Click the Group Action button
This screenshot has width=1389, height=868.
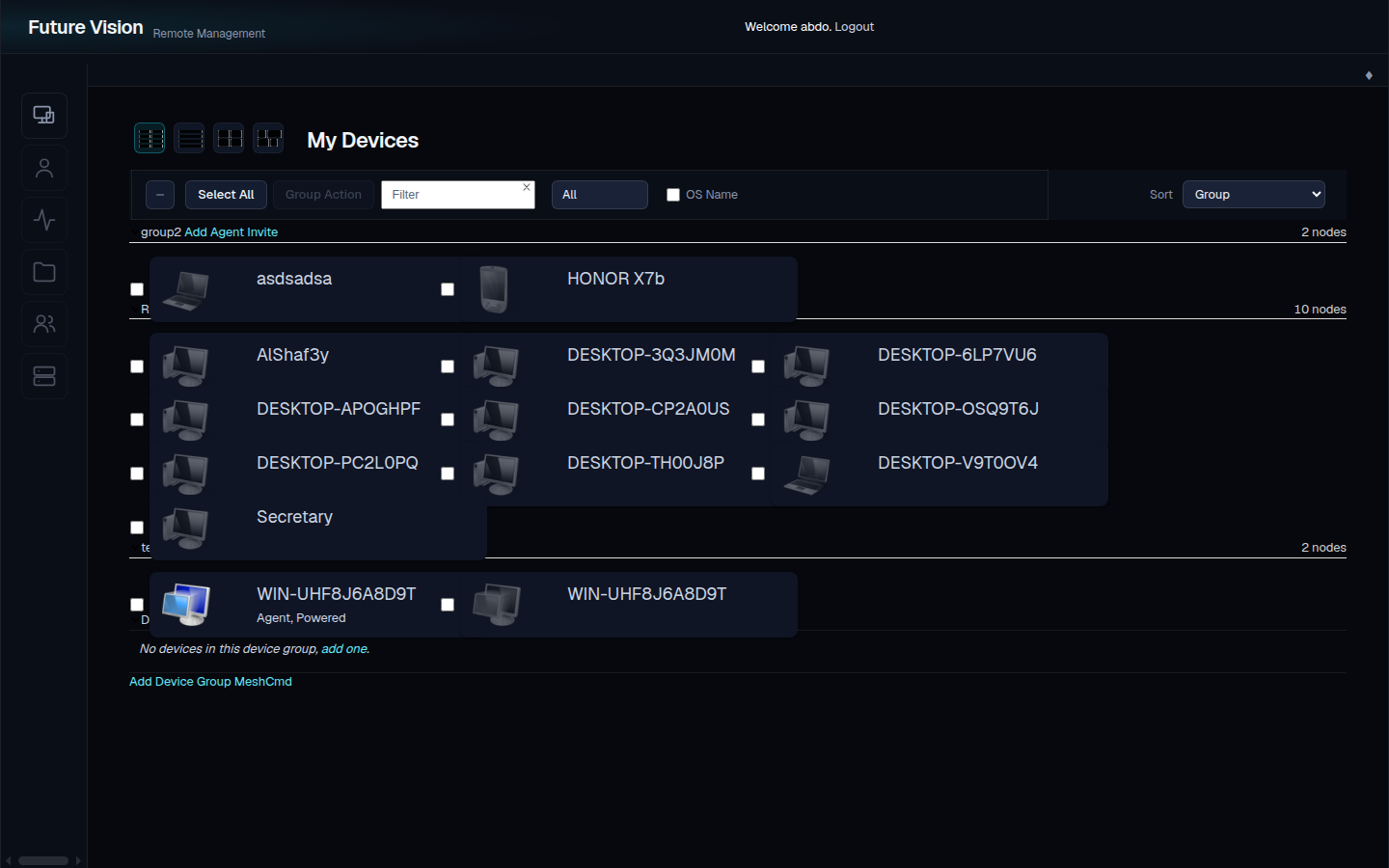click(x=323, y=195)
